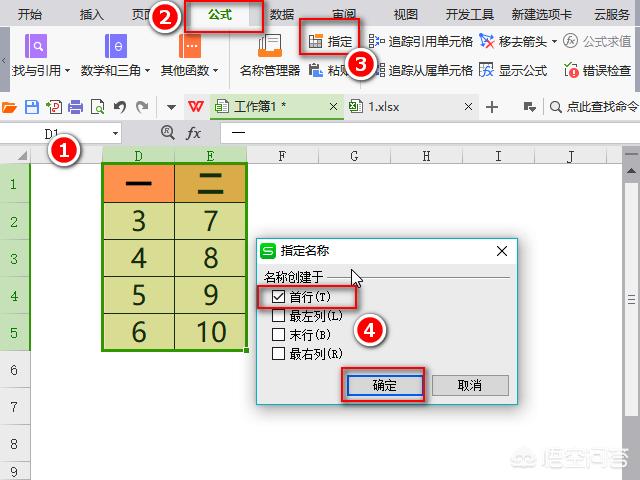The image size is (640, 480).
Task: Click the 公式求值 evaluate formula command
Action: pyautogui.click(x=597, y=41)
